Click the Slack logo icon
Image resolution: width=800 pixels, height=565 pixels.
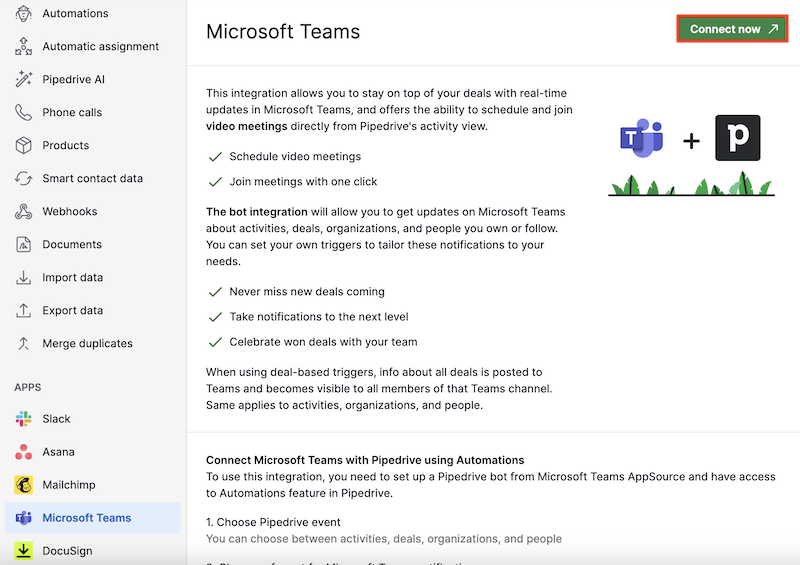pyautogui.click(x=23, y=419)
